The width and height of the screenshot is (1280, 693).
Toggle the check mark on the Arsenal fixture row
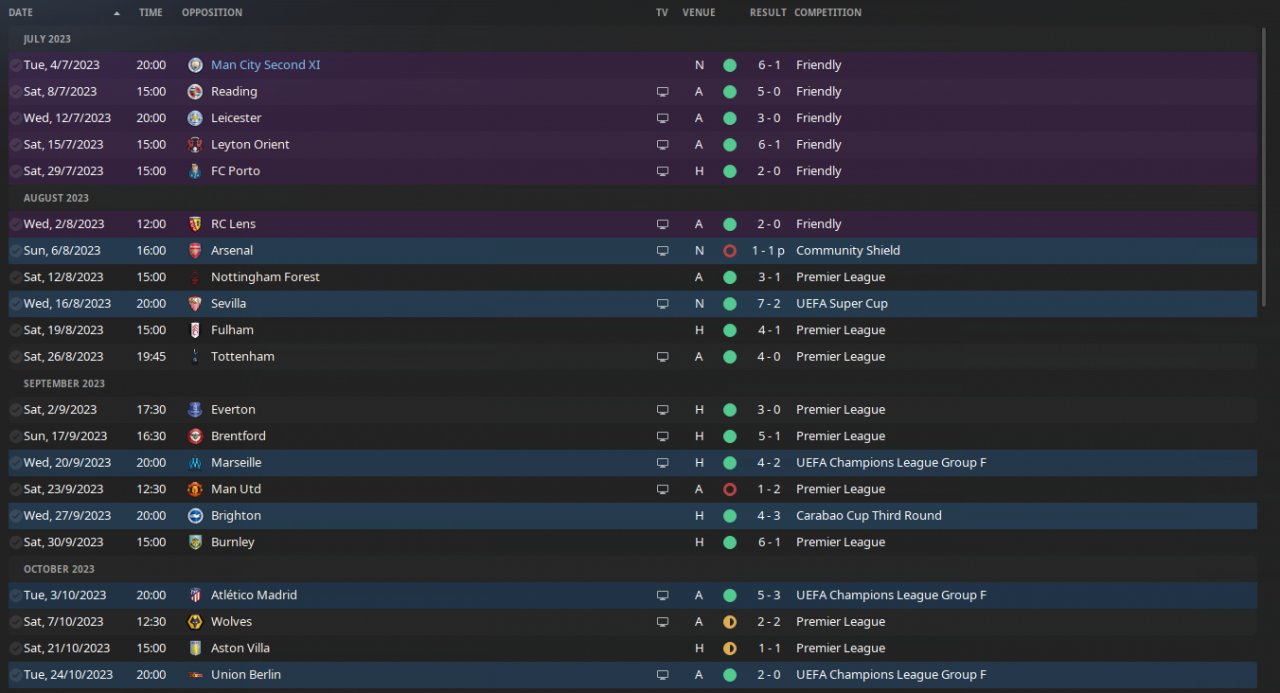coord(15,251)
